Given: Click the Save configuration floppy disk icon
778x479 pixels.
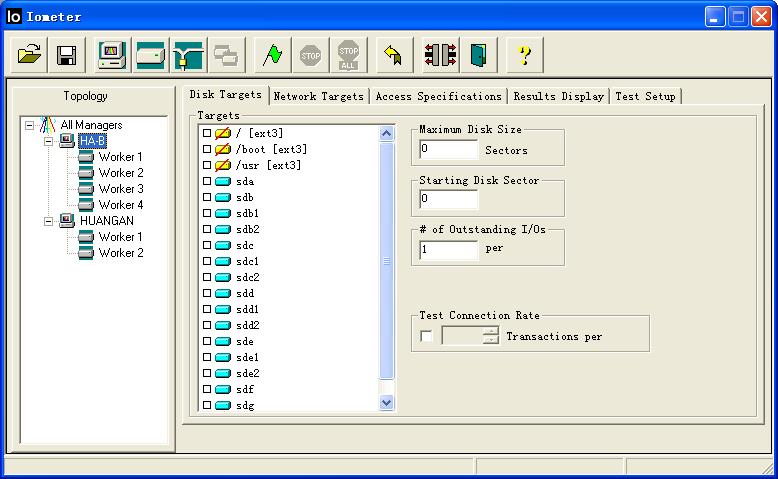Looking at the screenshot, I should pos(67,55).
